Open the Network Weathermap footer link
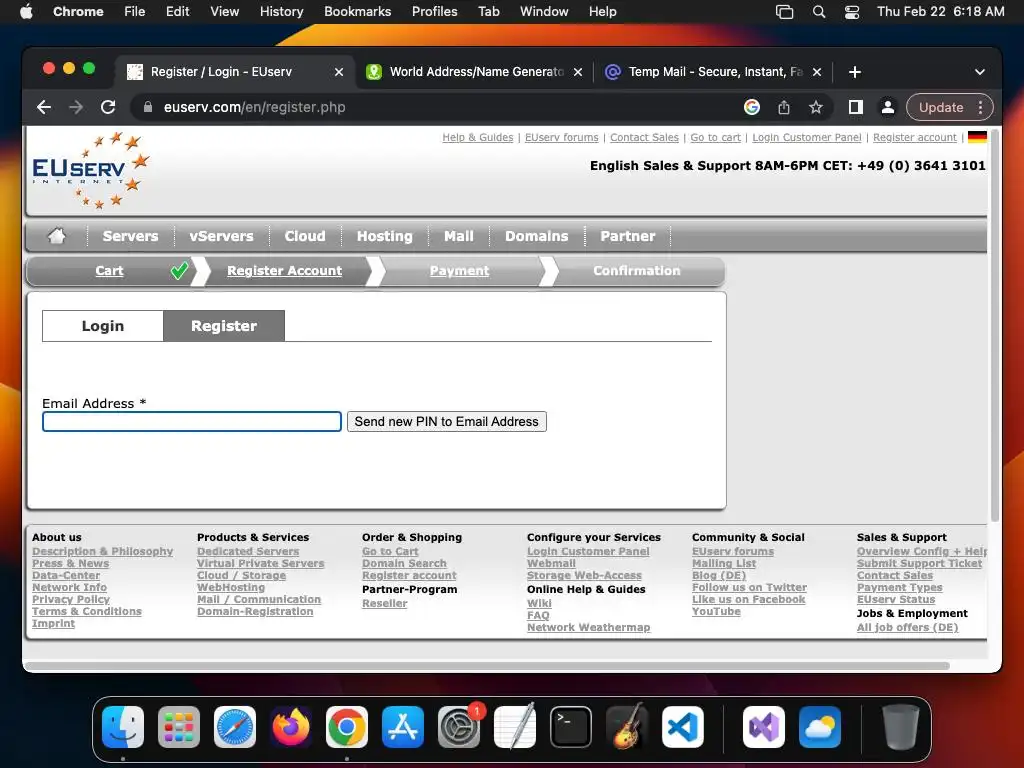1024x768 pixels. [x=588, y=628]
